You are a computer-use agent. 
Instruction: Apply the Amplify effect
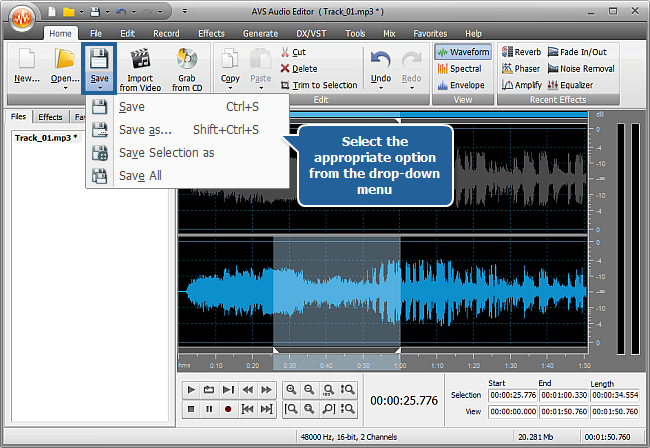coord(522,85)
